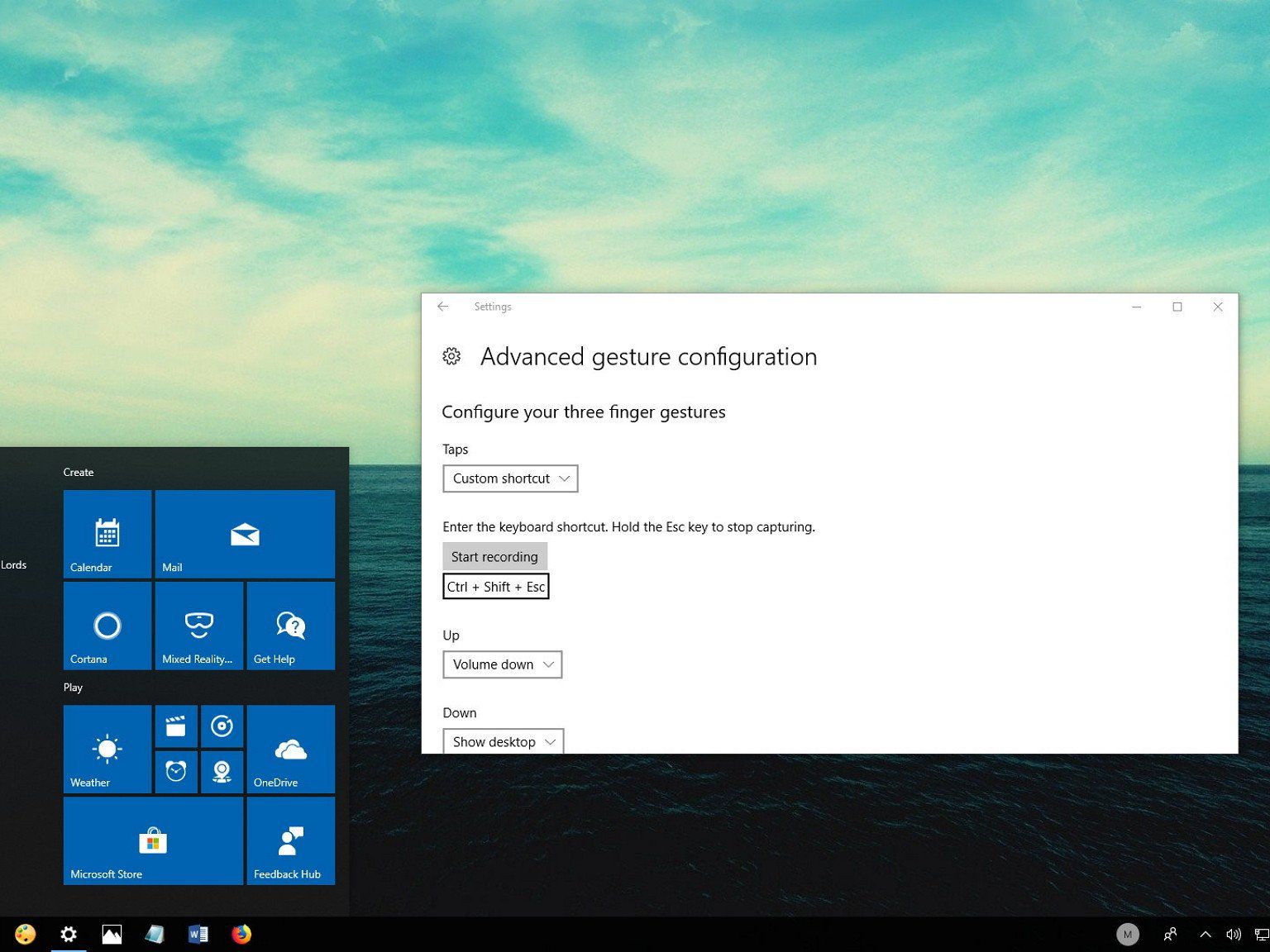Click the Ctrl + Shift + Esc shortcut field
Viewport: 1270px width, 952px height.
coord(496,587)
